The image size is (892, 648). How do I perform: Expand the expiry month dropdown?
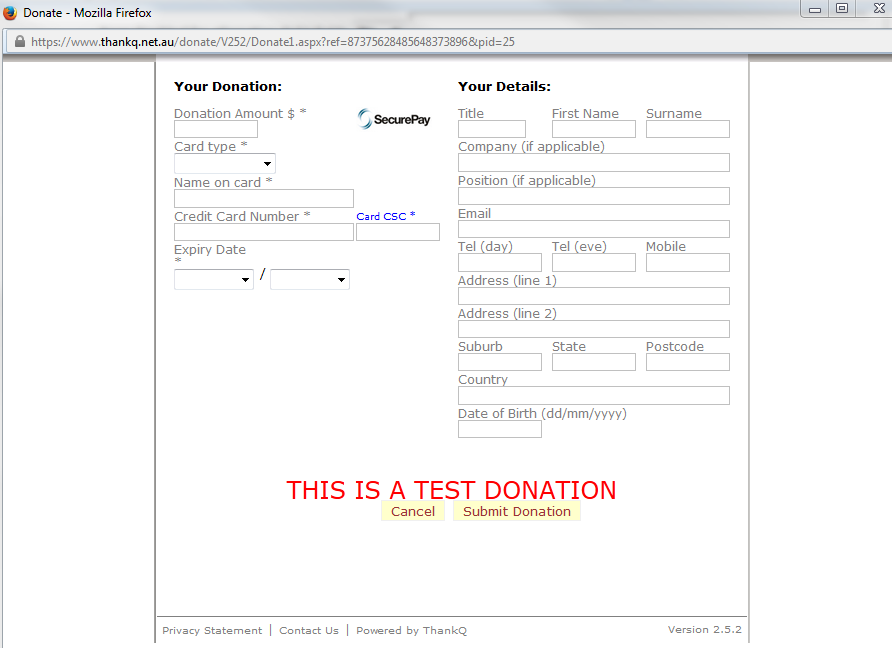(214, 280)
